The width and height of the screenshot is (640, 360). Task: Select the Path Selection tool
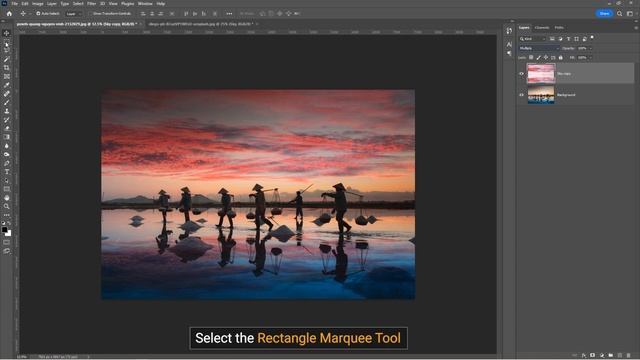point(7,180)
